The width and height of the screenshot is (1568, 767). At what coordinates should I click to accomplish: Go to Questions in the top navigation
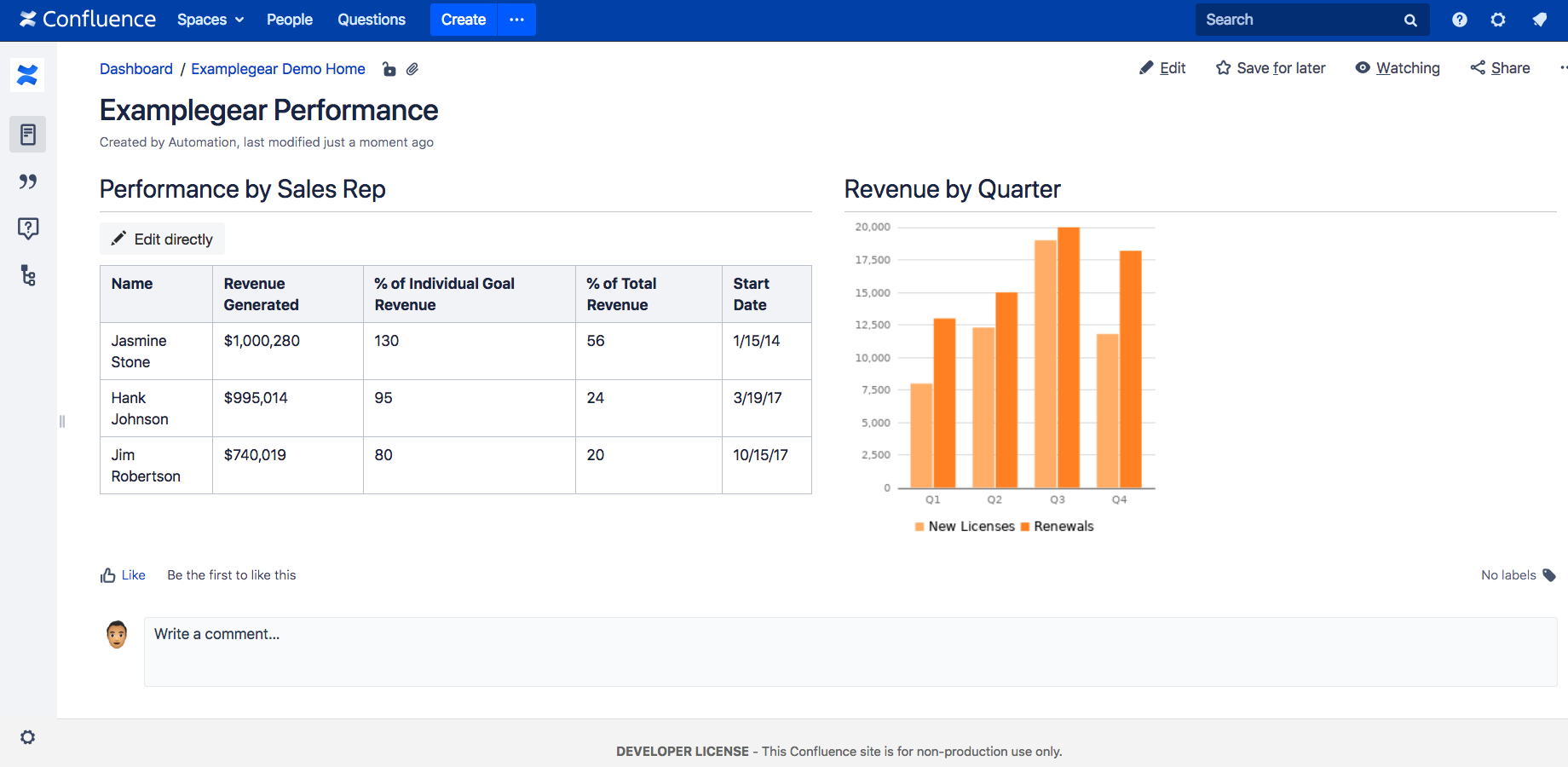pos(372,20)
